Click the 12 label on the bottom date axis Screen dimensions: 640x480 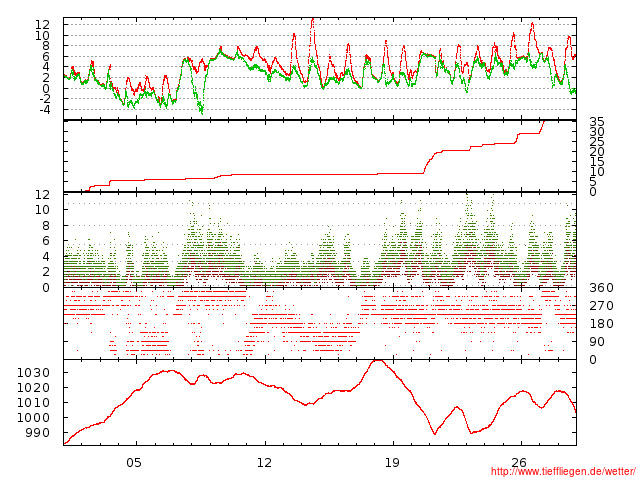tap(264, 463)
